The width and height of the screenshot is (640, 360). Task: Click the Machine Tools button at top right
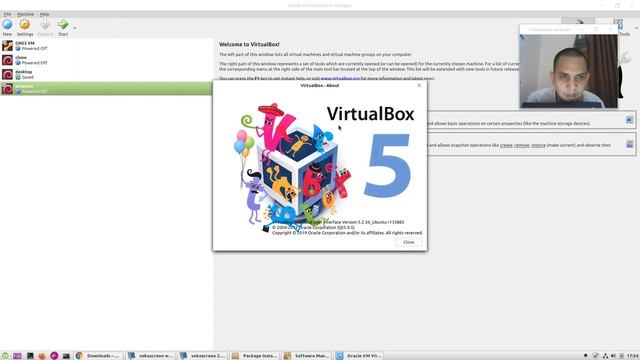click(x=578, y=22)
